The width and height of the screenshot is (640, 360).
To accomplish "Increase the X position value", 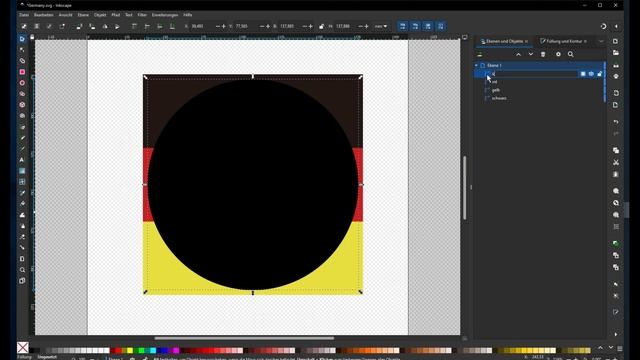I will coord(223,27).
